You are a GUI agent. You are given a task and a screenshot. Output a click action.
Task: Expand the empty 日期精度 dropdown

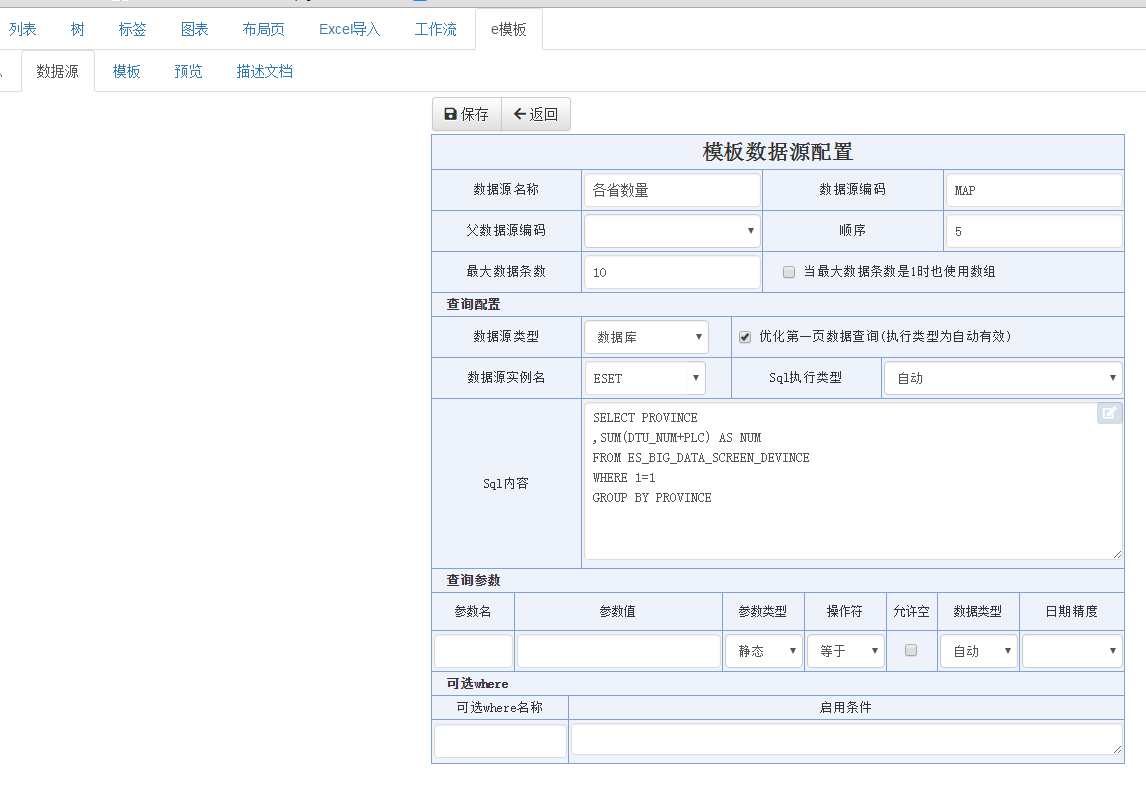click(1072, 651)
